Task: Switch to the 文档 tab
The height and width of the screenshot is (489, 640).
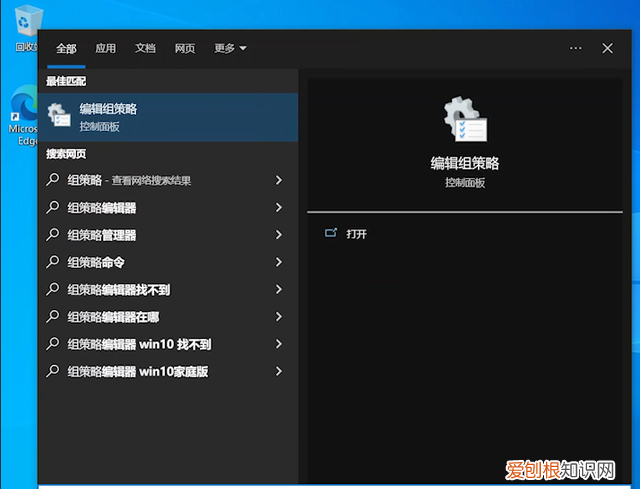Action: coord(145,48)
